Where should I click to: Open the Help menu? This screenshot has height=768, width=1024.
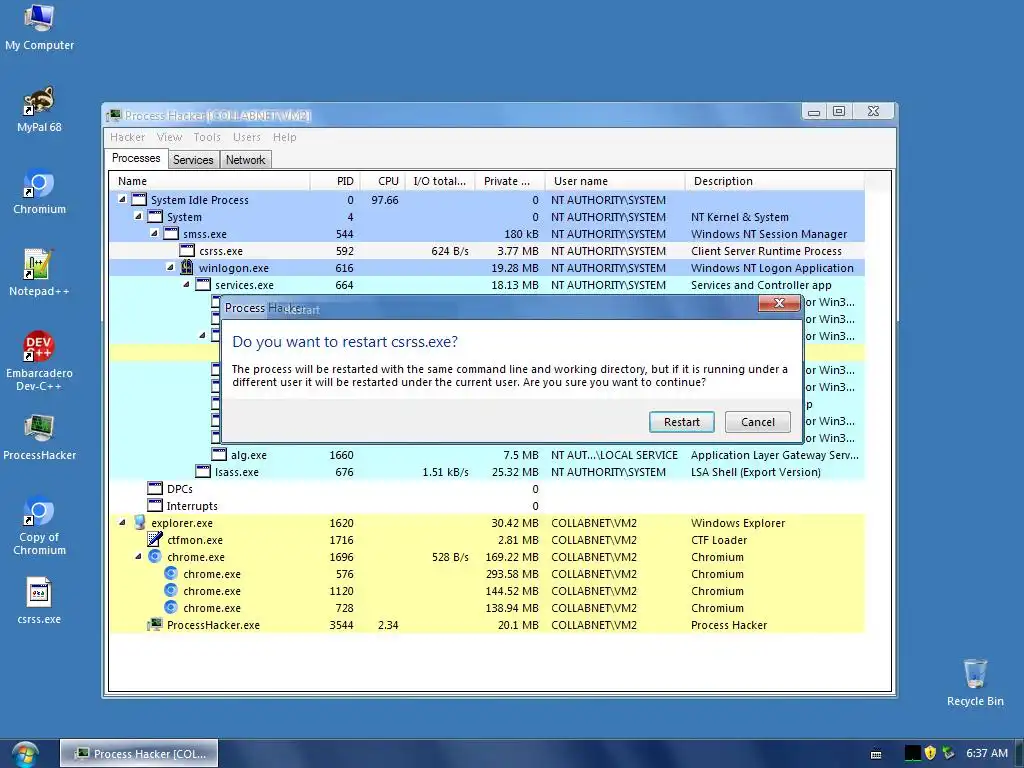pos(285,137)
